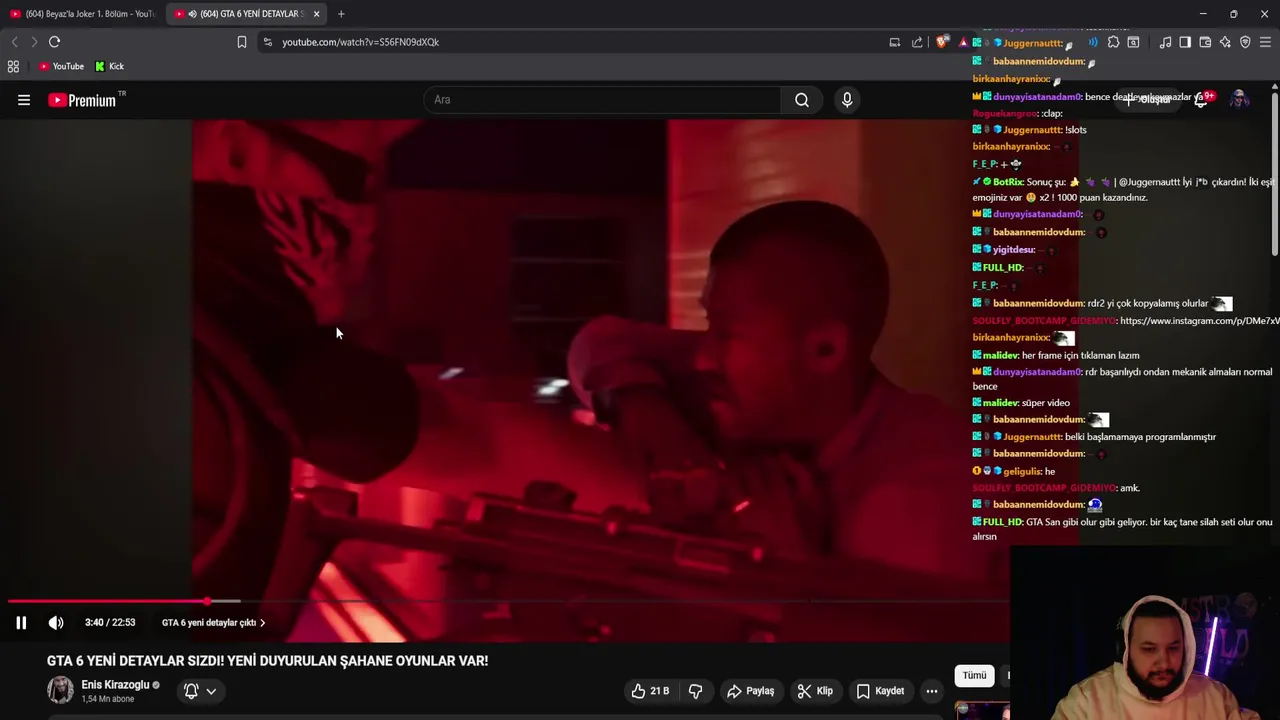This screenshot has height=720, width=1280.
Task: Open the browser main menu
Action: [x=1265, y=42]
